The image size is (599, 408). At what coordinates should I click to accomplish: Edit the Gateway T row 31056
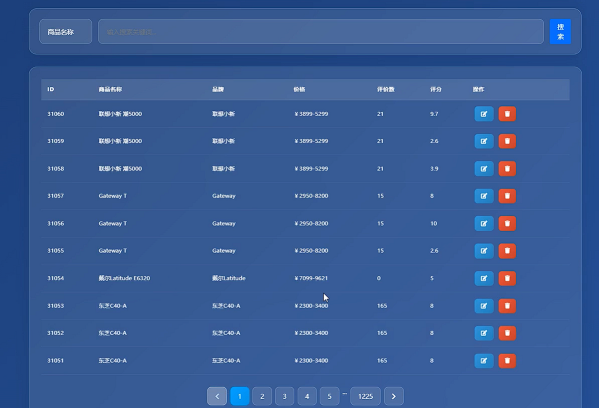(x=484, y=223)
